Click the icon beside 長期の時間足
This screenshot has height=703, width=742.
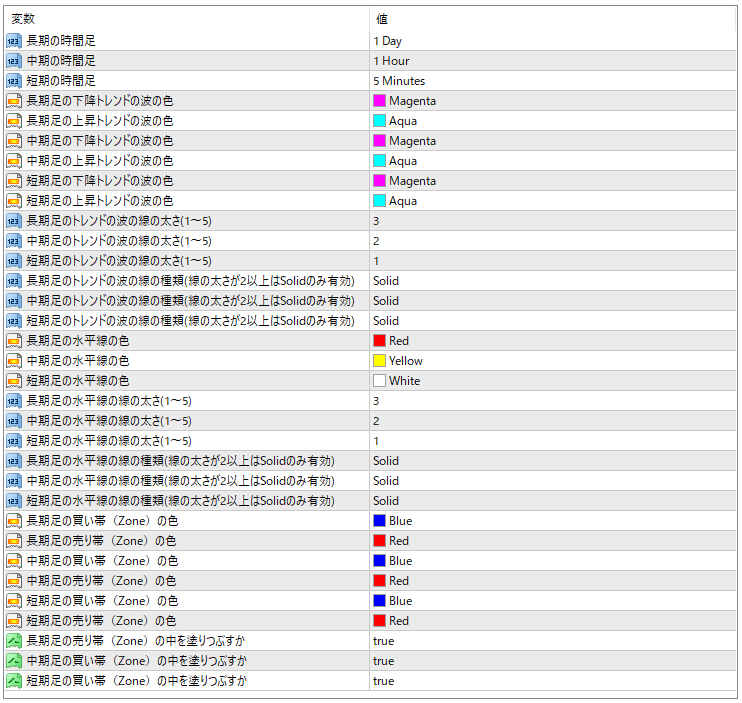tap(14, 41)
